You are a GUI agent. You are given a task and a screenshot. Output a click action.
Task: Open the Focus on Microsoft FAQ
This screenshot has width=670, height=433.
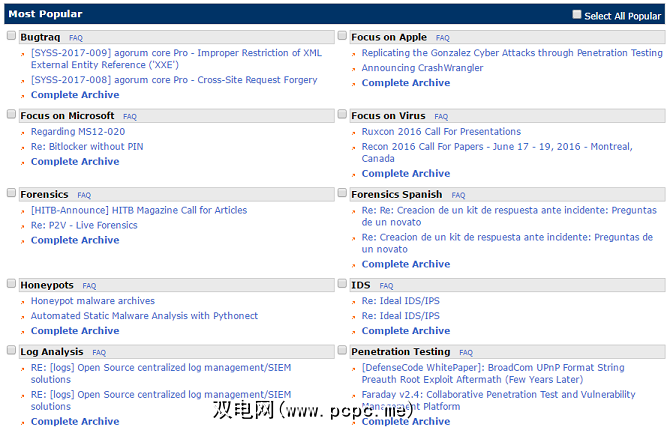[130, 117]
